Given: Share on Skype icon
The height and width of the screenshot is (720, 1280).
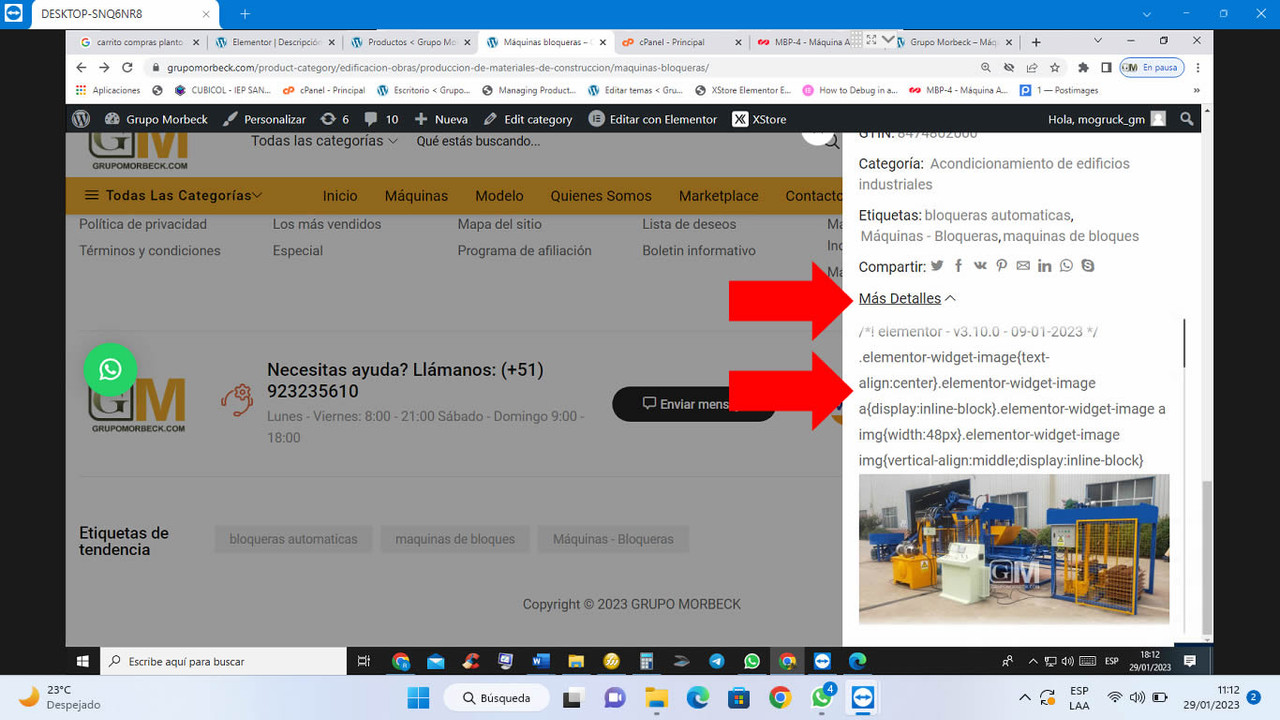Looking at the screenshot, I should [x=1087, y=266].
